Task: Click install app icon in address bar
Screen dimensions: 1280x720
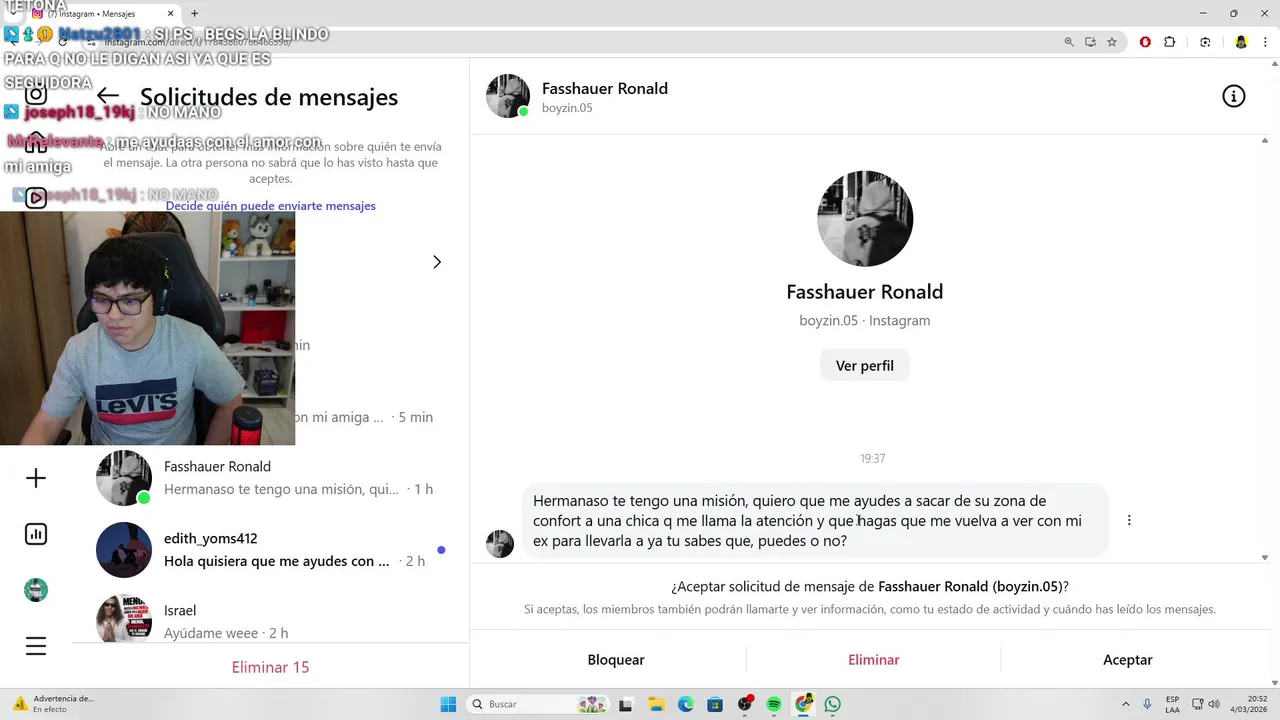Action: [x=1090, y=42]
